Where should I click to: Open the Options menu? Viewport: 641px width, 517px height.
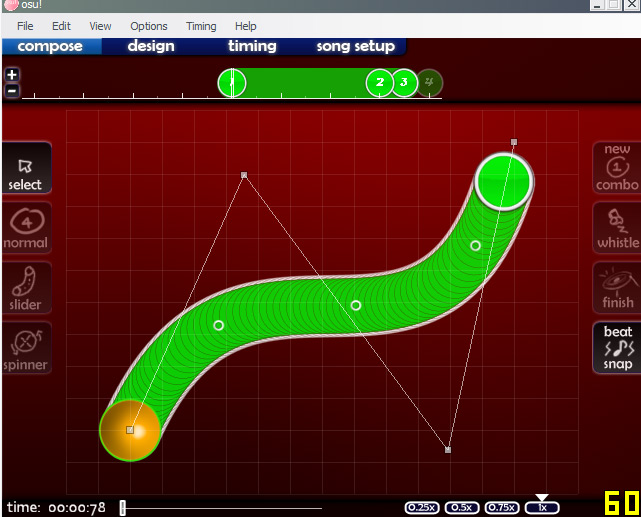(x=149, y=26)
